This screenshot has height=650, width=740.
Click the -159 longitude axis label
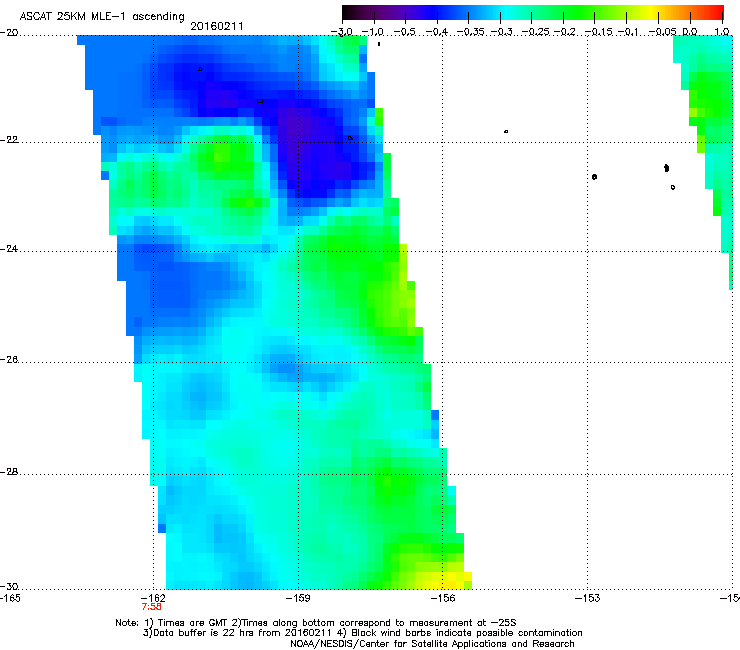[x=298, y=598]
